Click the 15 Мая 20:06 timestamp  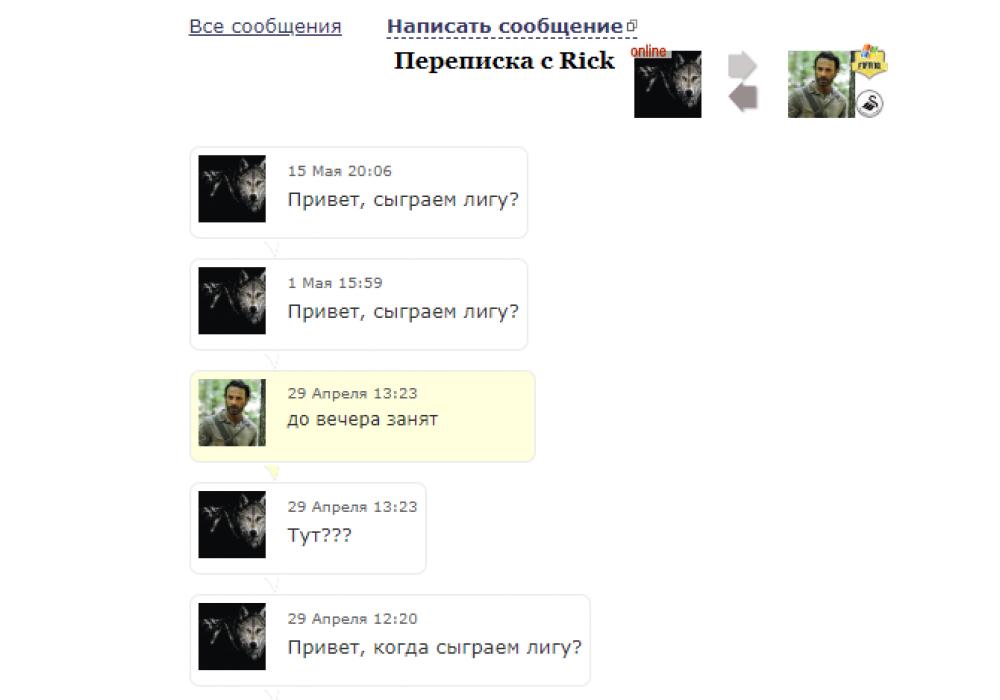340,171
